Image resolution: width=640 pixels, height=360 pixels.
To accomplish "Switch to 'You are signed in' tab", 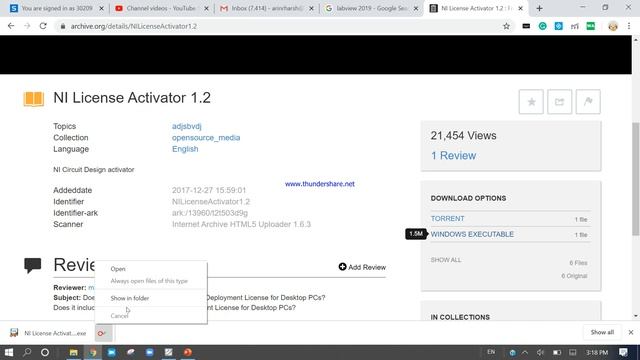I will [56, 8].
